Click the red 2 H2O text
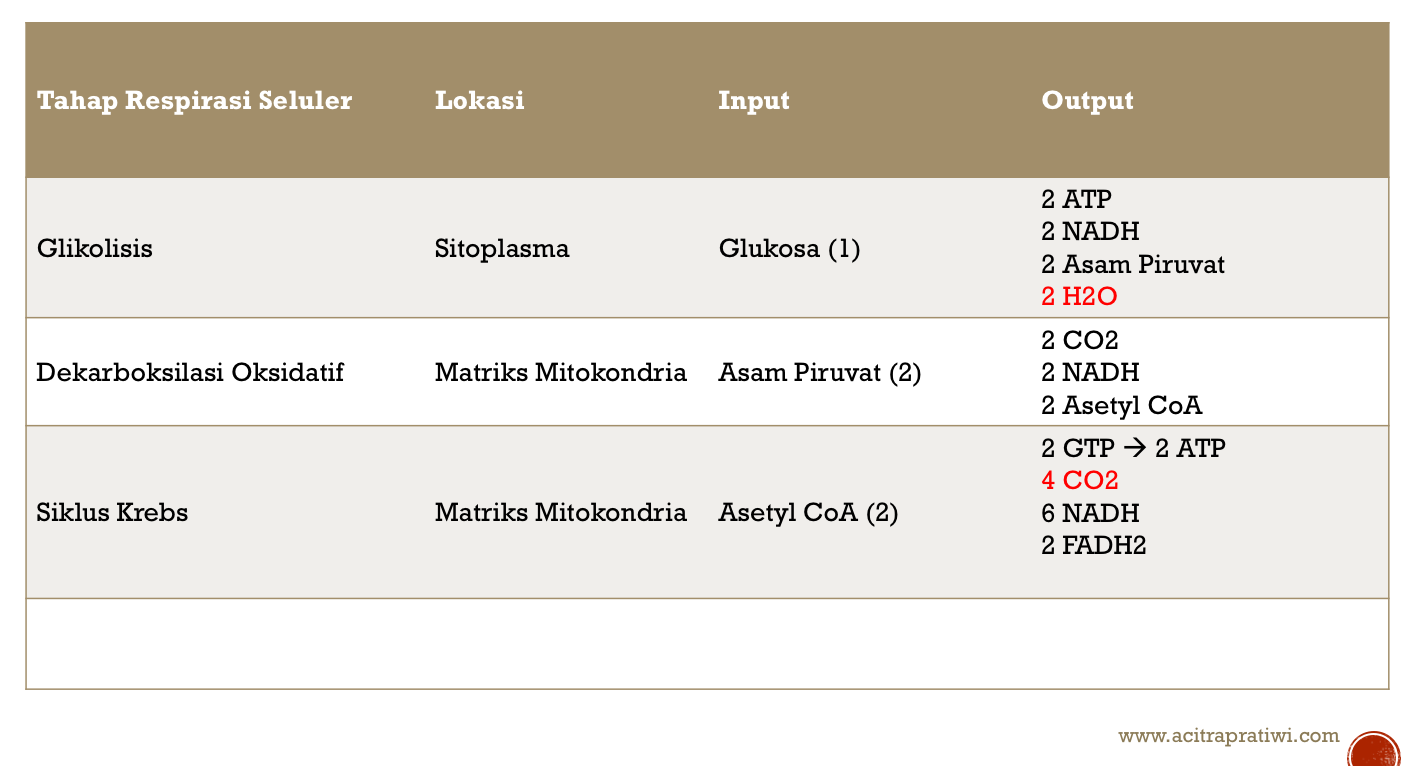Screen dimensions: 1428x766 (x=1079, y=297)
